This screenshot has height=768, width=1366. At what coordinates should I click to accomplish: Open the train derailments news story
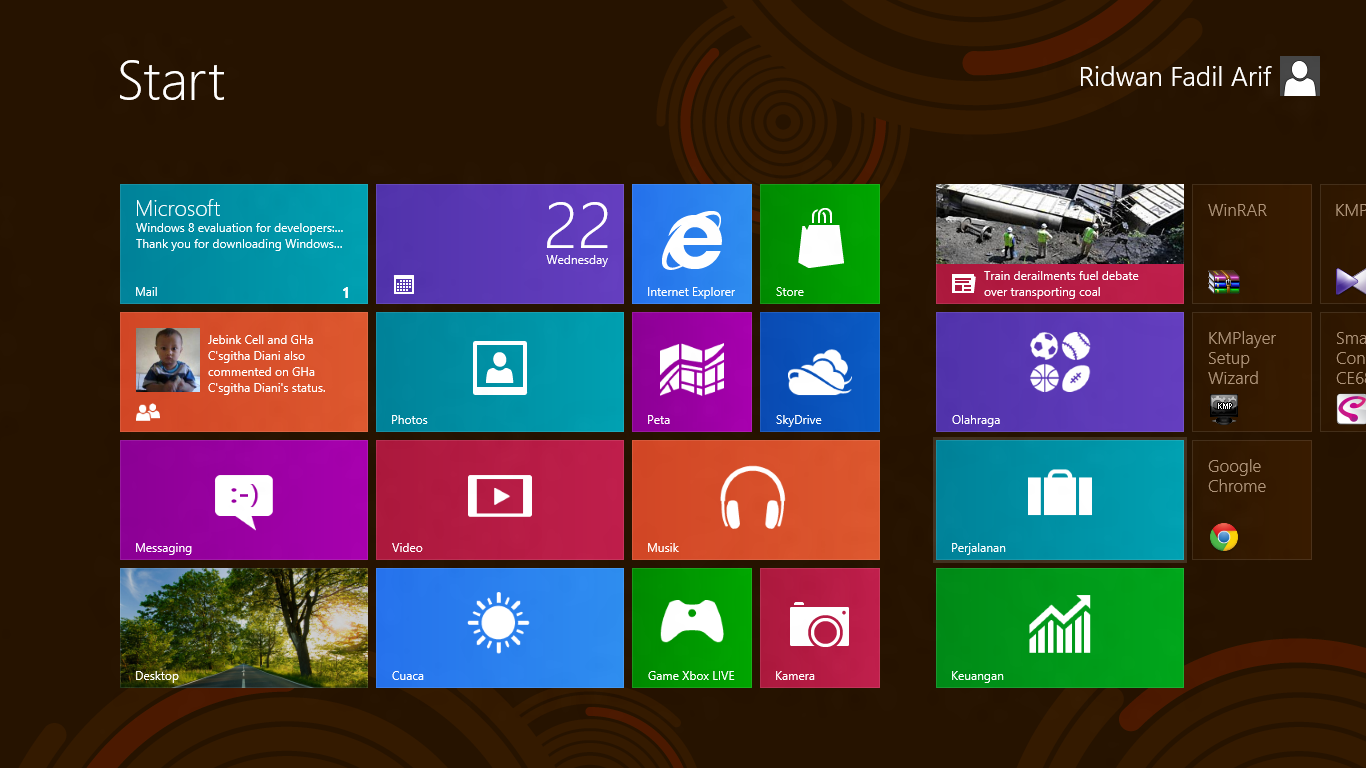click(1059, 243)
